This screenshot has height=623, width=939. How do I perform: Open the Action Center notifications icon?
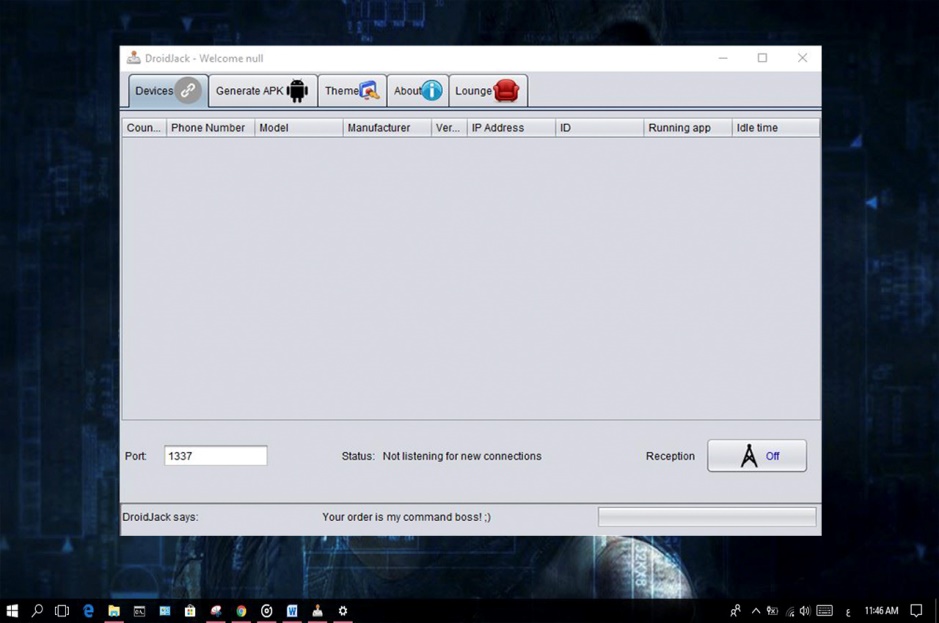point(916,610)
